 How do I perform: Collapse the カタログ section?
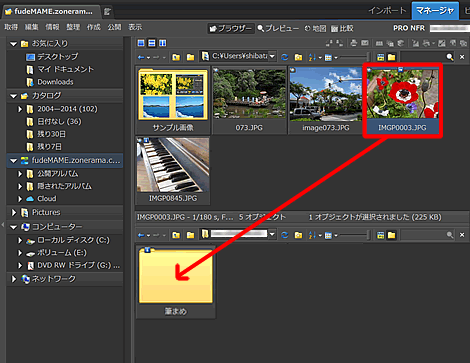click(13, 96)
